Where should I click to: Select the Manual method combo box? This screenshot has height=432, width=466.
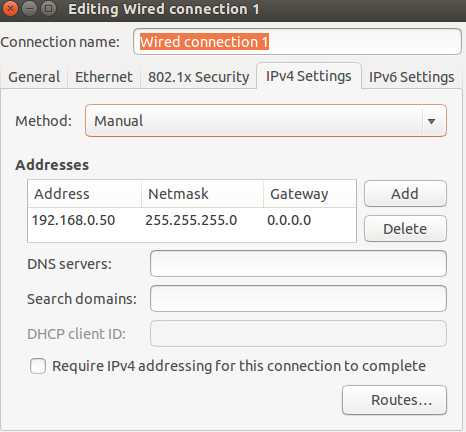tap(266, 121)
